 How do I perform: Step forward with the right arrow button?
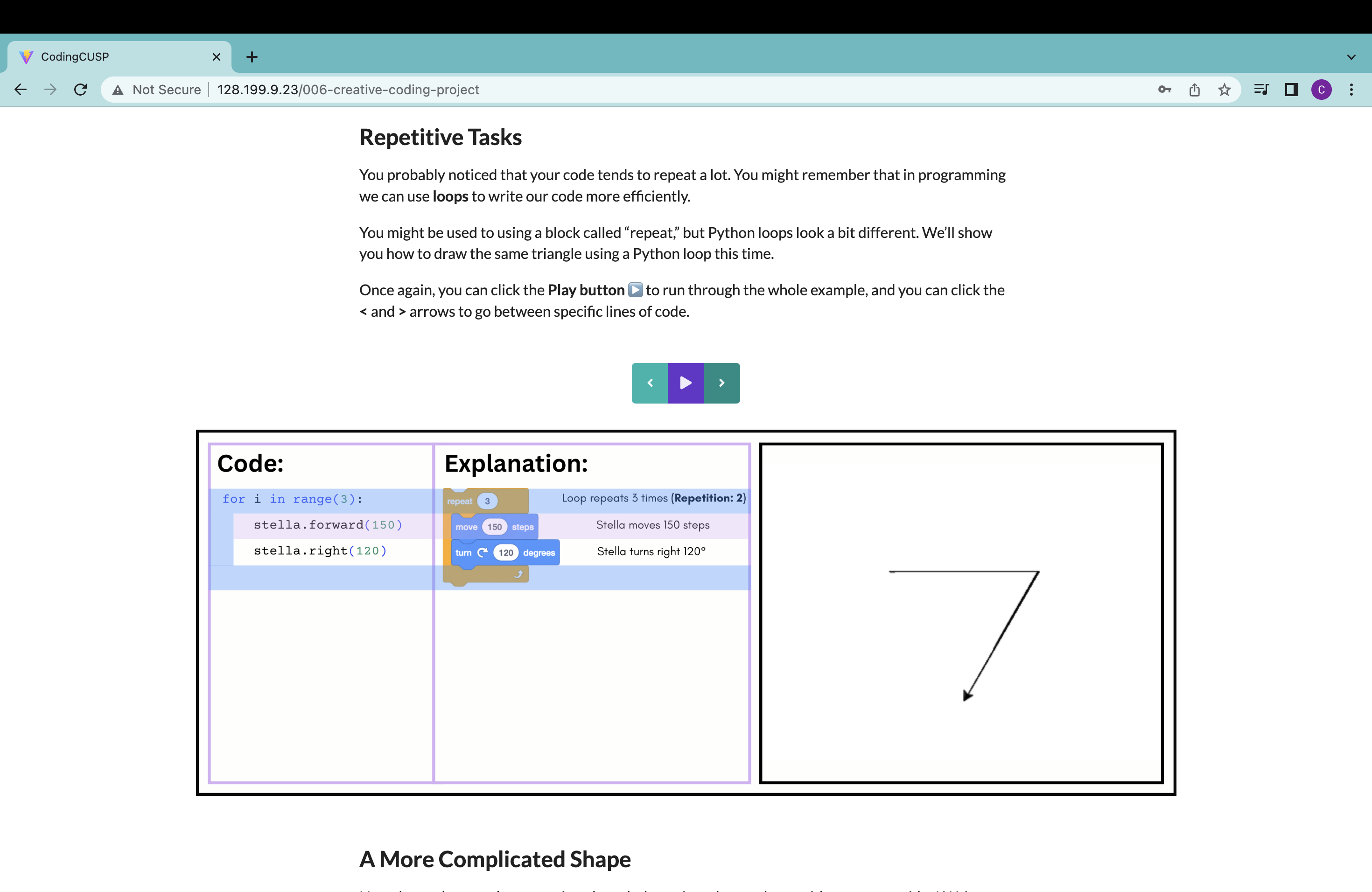pyautogui.click(x=722, y=383)
